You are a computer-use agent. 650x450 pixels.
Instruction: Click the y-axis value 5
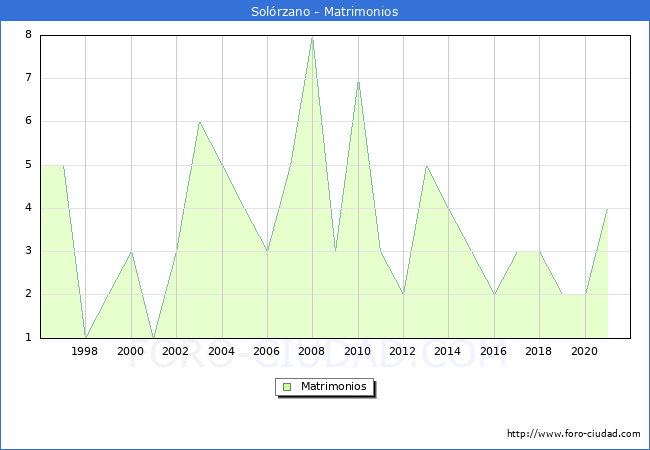click(x=28, y=165)
